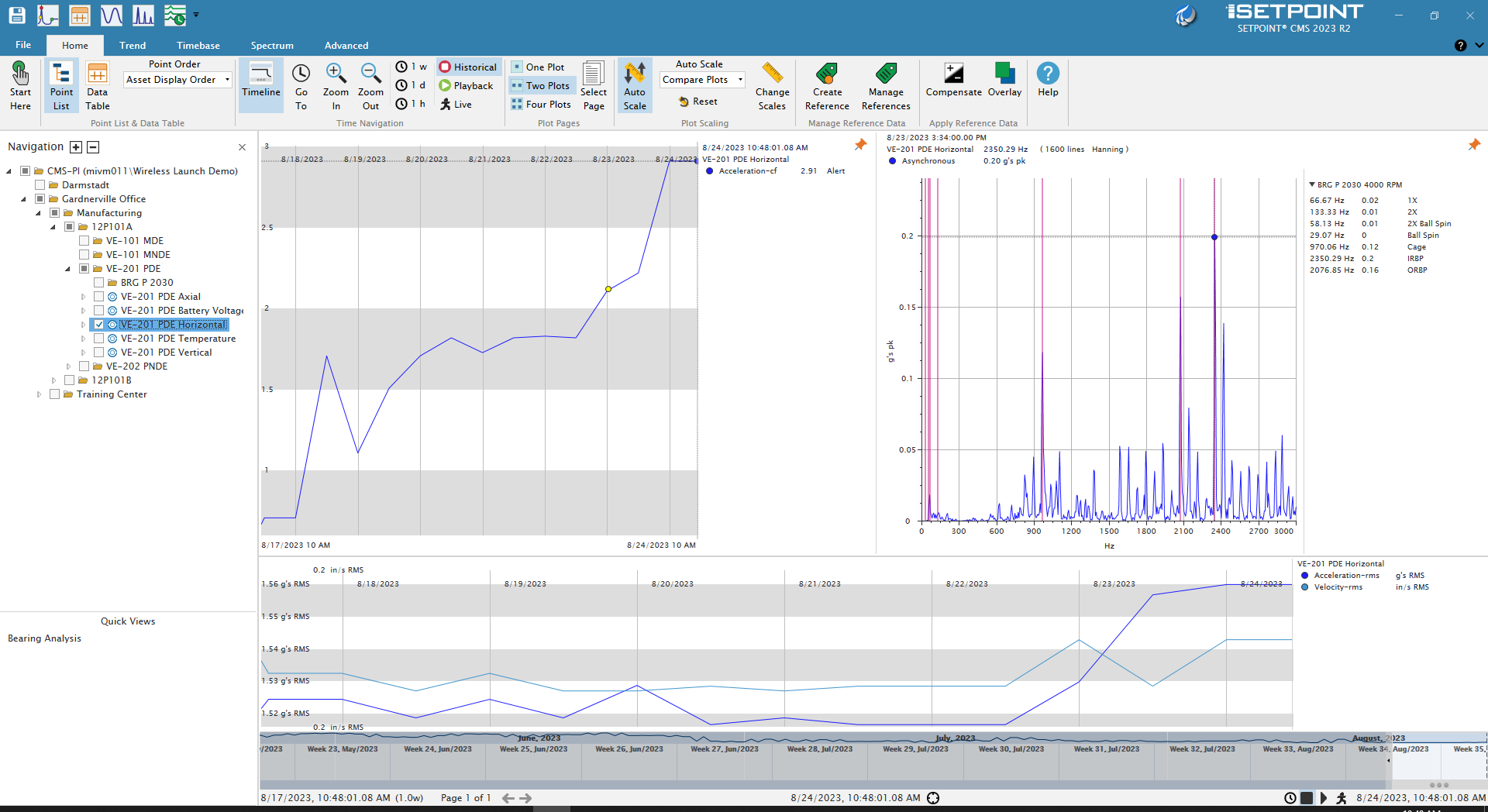Check the VE-201 PDE Axial checkbox
Image resolution: width=1488 pixels, height=812 pixels.
[x=98, y=297]
